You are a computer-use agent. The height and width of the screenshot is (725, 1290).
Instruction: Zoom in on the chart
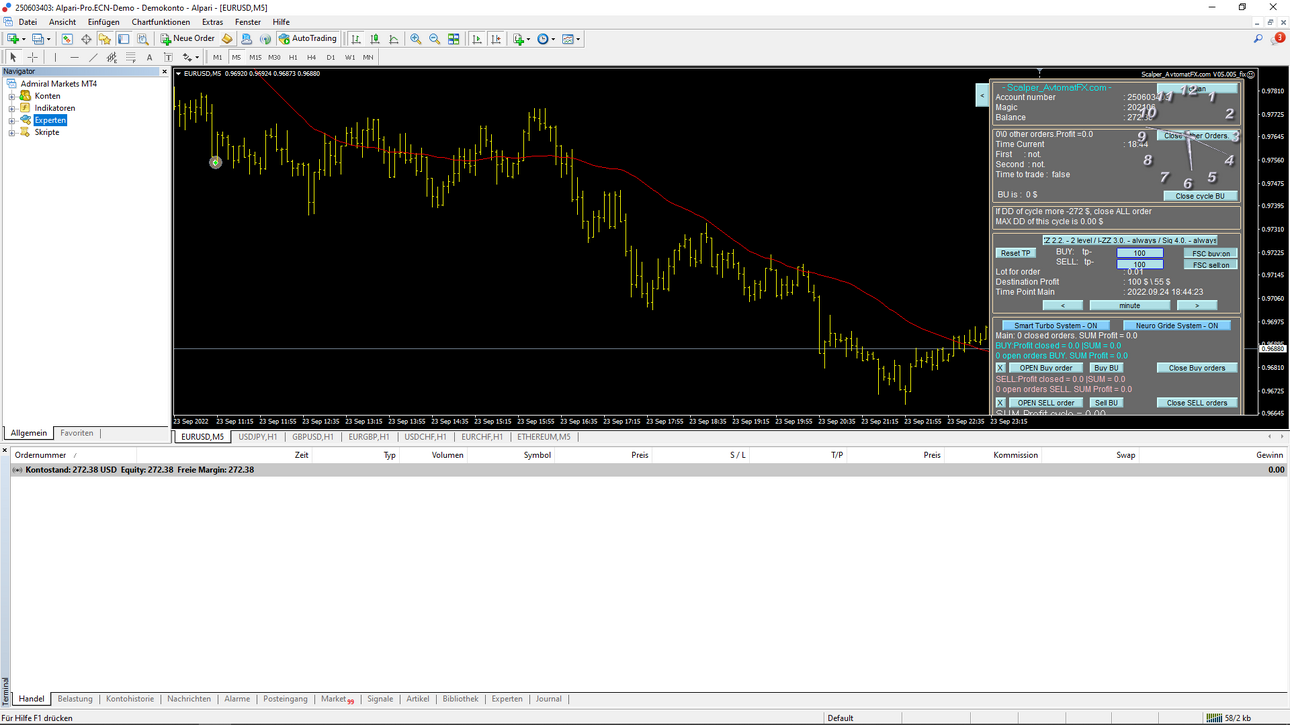tap(416, 39)
